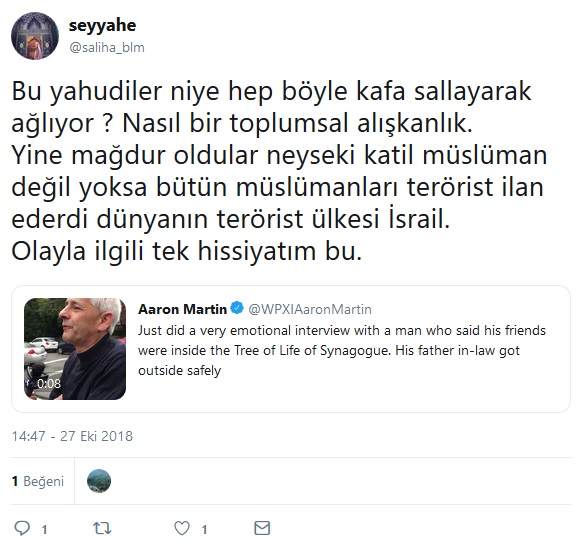
Task: Click the main Turkish tweet text
Action: pyautogui.click(x=279, y=171)
